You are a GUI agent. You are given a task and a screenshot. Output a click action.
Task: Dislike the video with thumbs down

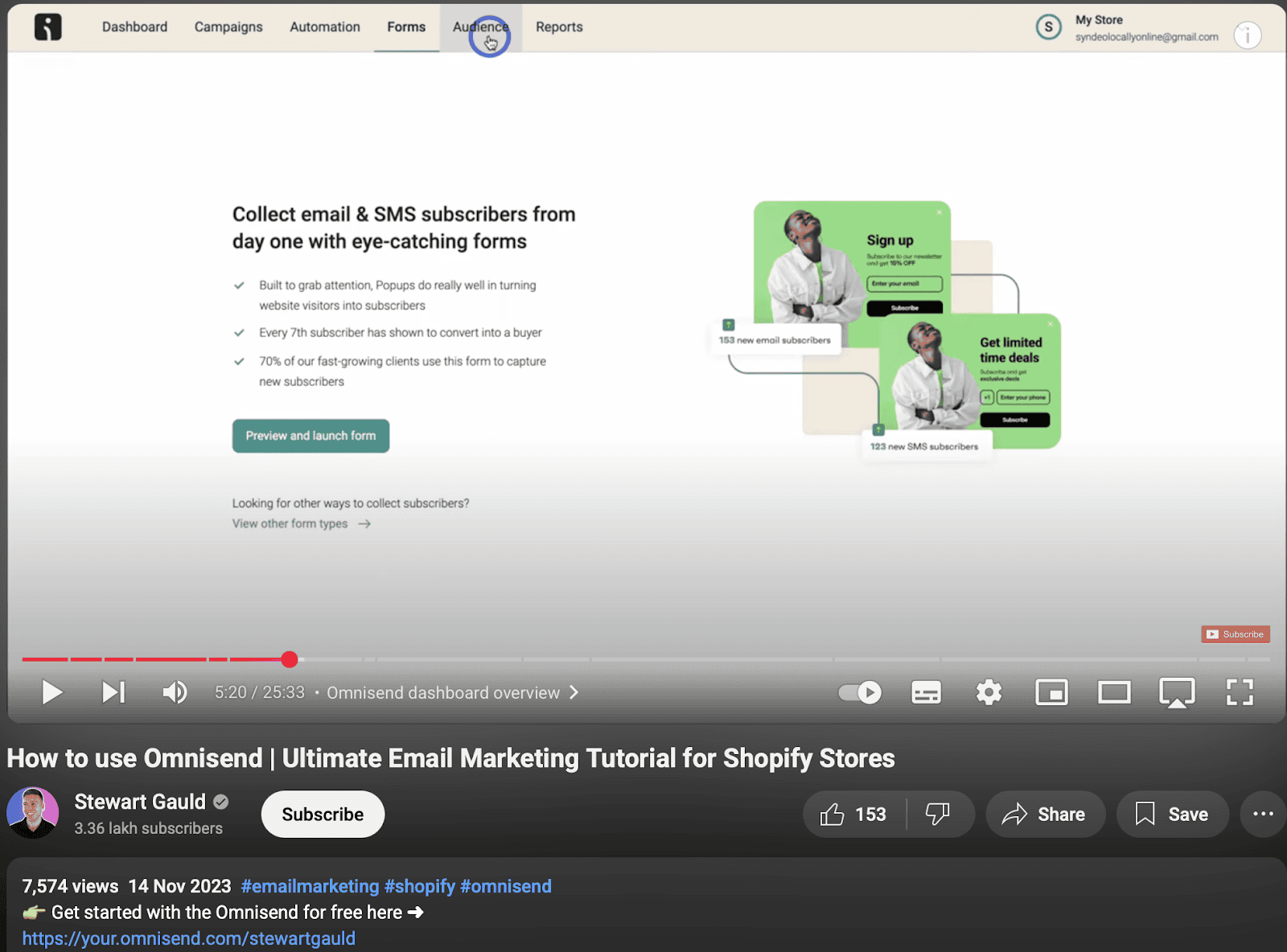click(938, 815)
